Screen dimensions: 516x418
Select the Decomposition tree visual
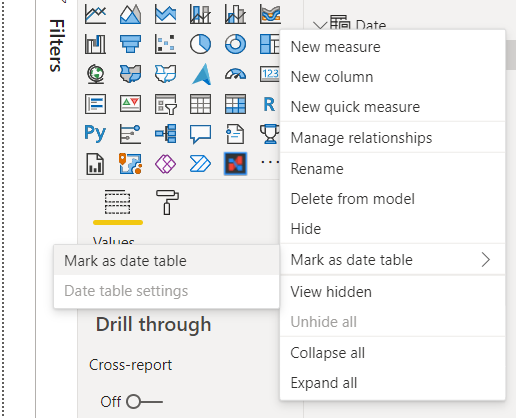coord(165,134)
